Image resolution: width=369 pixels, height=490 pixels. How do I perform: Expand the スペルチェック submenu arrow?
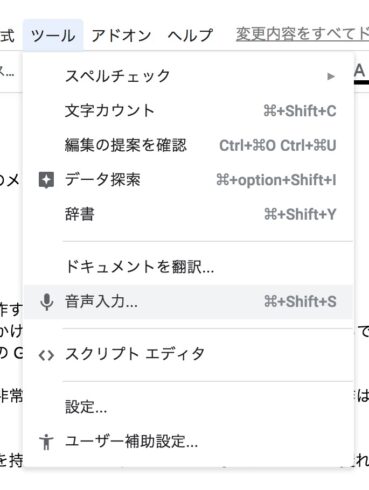point(331,77)
